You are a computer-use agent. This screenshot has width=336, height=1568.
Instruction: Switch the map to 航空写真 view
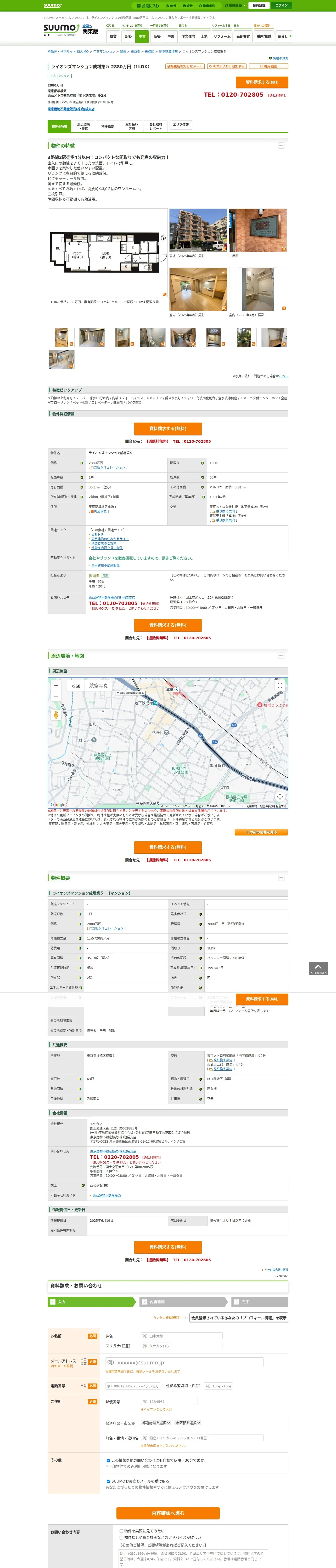coord(99,686)
